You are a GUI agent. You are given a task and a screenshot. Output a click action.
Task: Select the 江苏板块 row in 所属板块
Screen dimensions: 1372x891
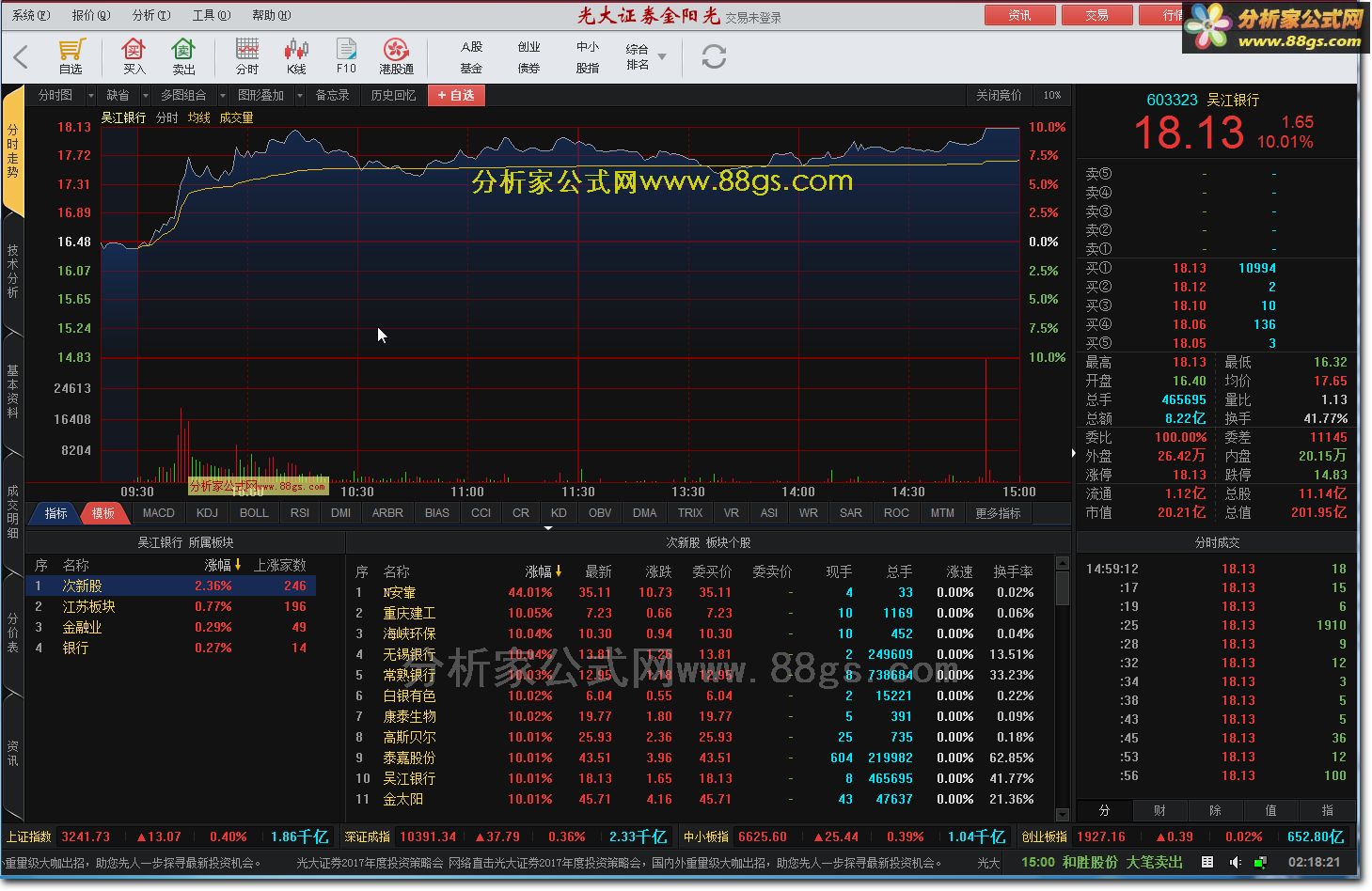click(x=171, y=606)
